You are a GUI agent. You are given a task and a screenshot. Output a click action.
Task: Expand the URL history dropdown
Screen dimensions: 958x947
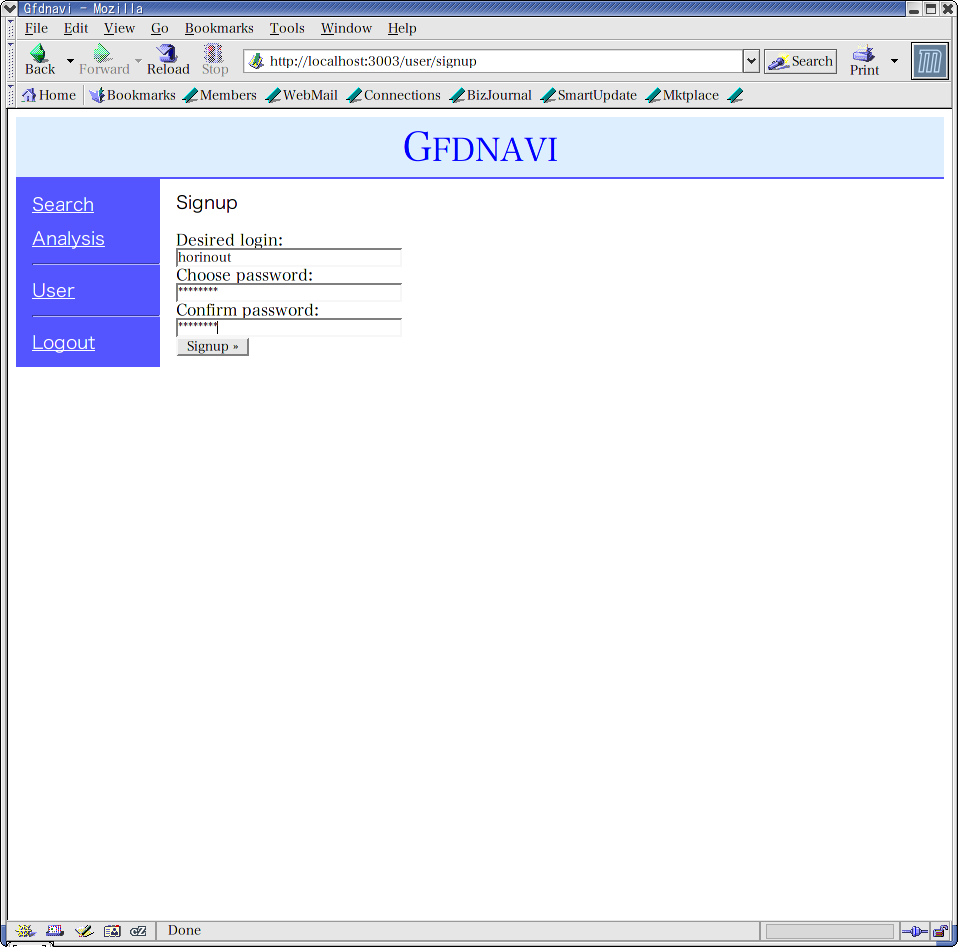(751, 61)
